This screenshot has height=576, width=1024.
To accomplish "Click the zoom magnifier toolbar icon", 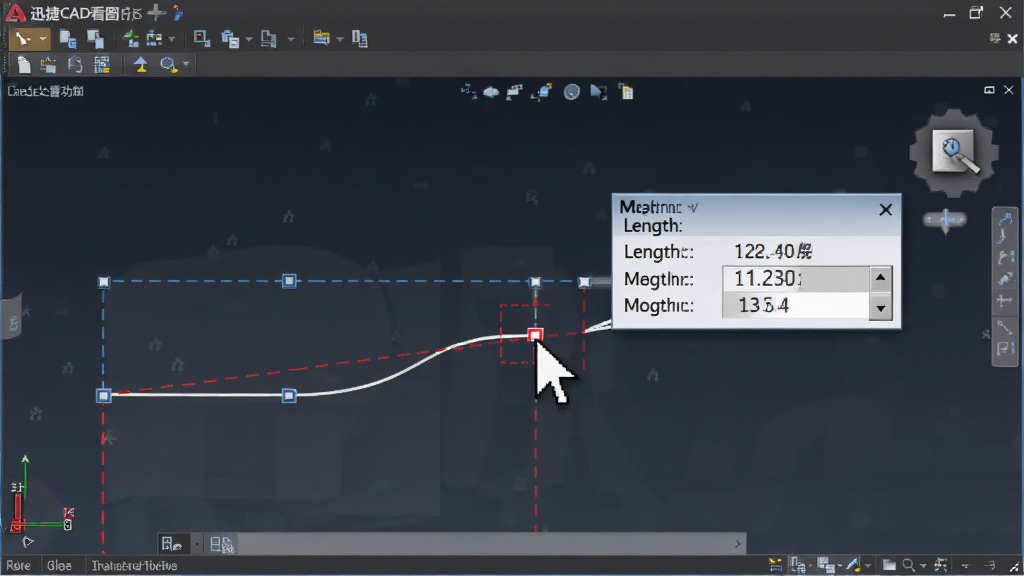I will [x=168, y=65].
